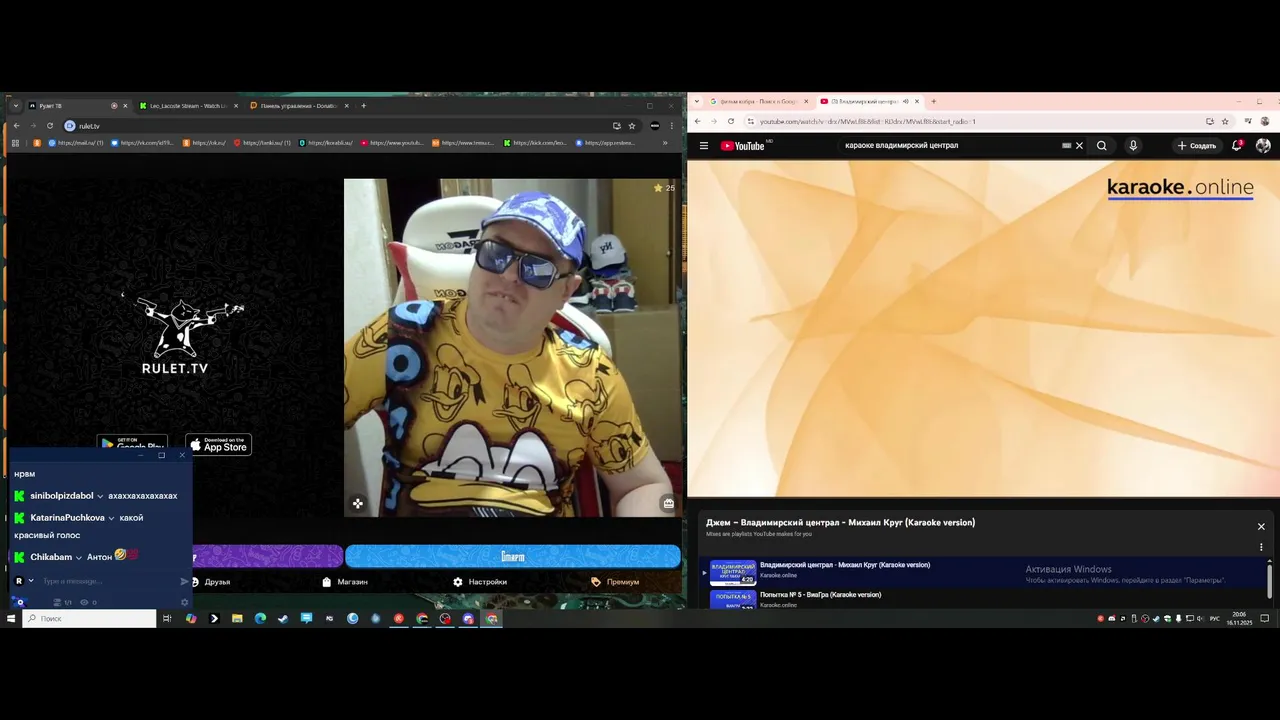Click the YouTube logo
1280x720 pixels.
click(743, 146)
